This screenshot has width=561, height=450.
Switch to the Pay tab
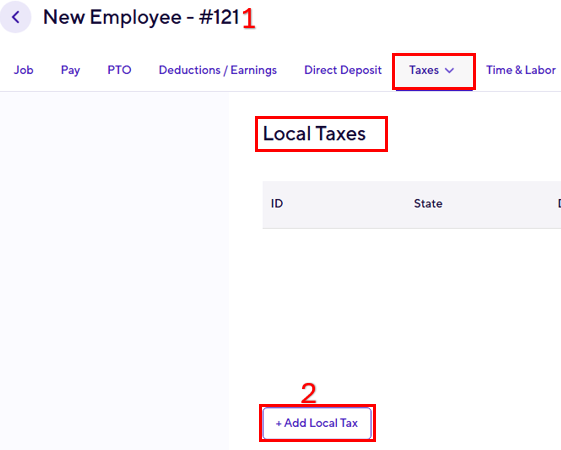[x=70, y=70]
